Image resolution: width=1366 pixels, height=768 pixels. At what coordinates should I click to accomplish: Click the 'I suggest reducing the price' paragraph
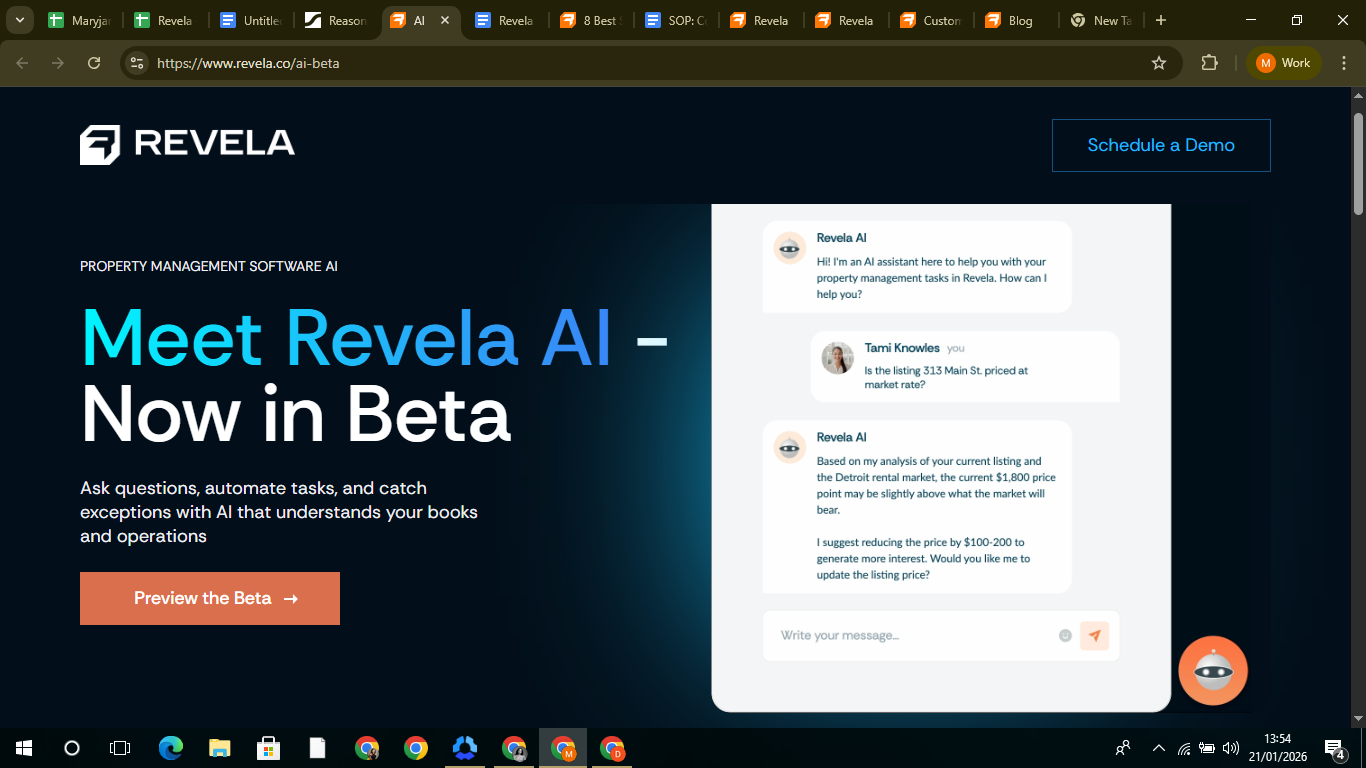(923, 559)
